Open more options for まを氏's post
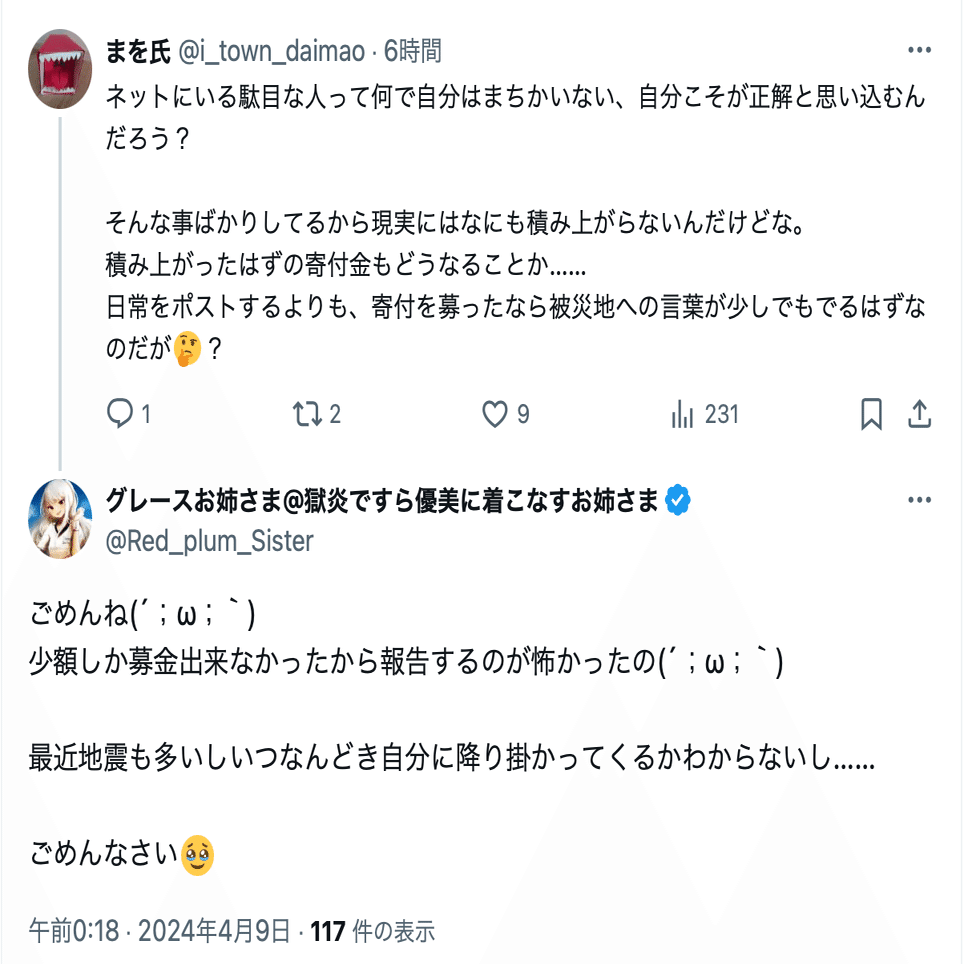The image size is (964, 964). click(919, 51)
